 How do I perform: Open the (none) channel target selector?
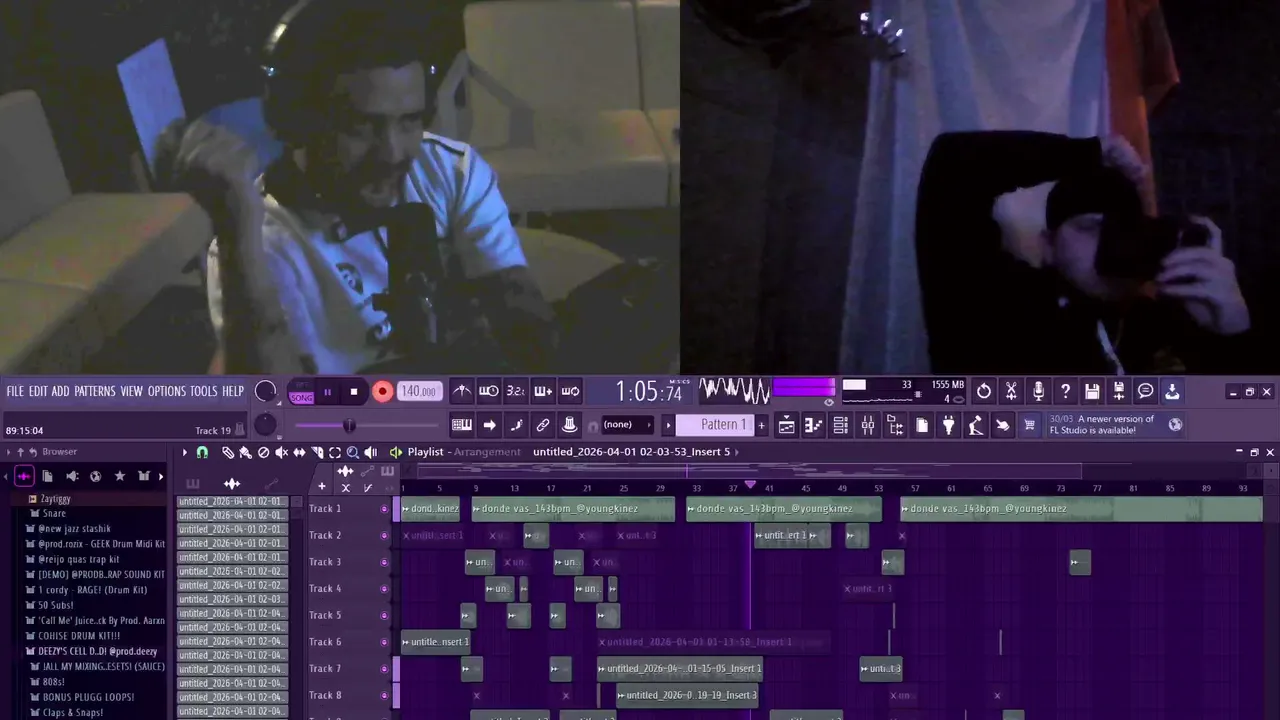[x=625, y=425]
